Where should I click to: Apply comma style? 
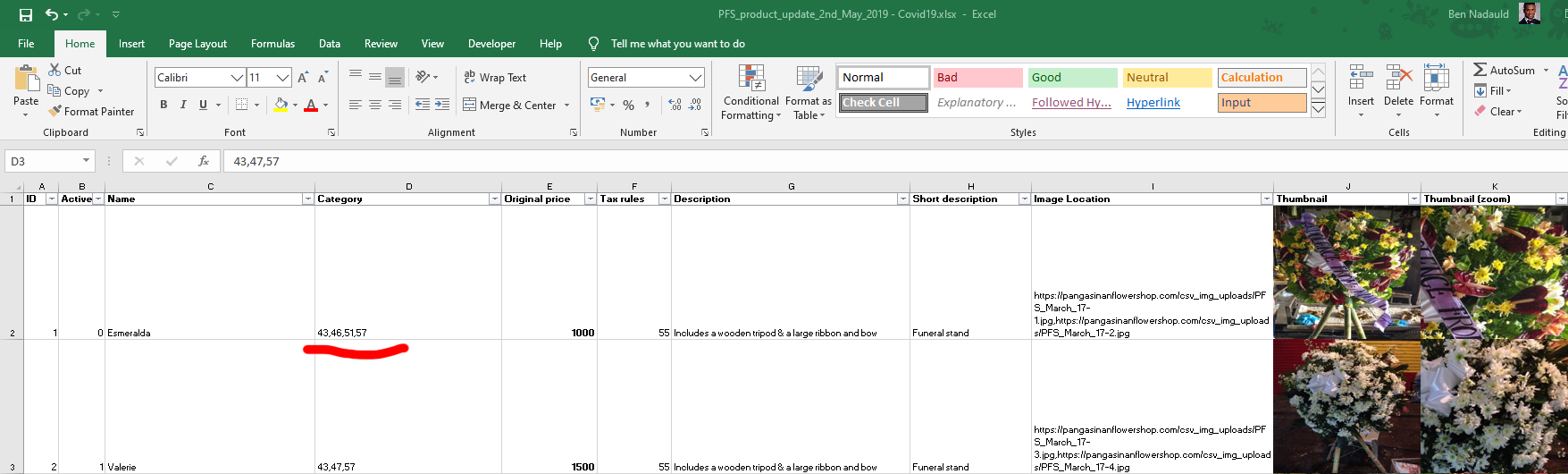pyautogui.click(x=647, y=105)
